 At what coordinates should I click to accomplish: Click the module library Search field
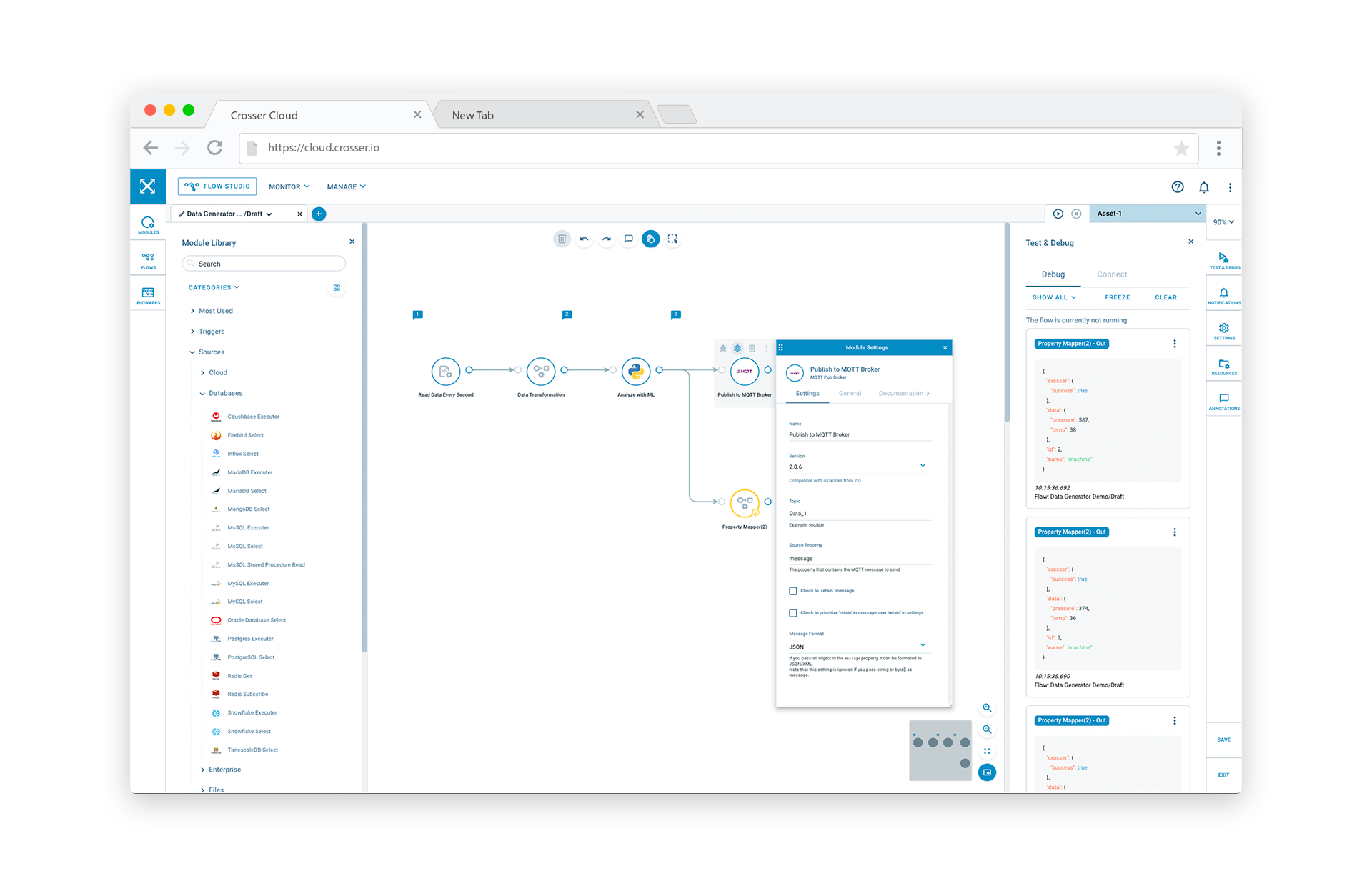[x=264, y=264]
